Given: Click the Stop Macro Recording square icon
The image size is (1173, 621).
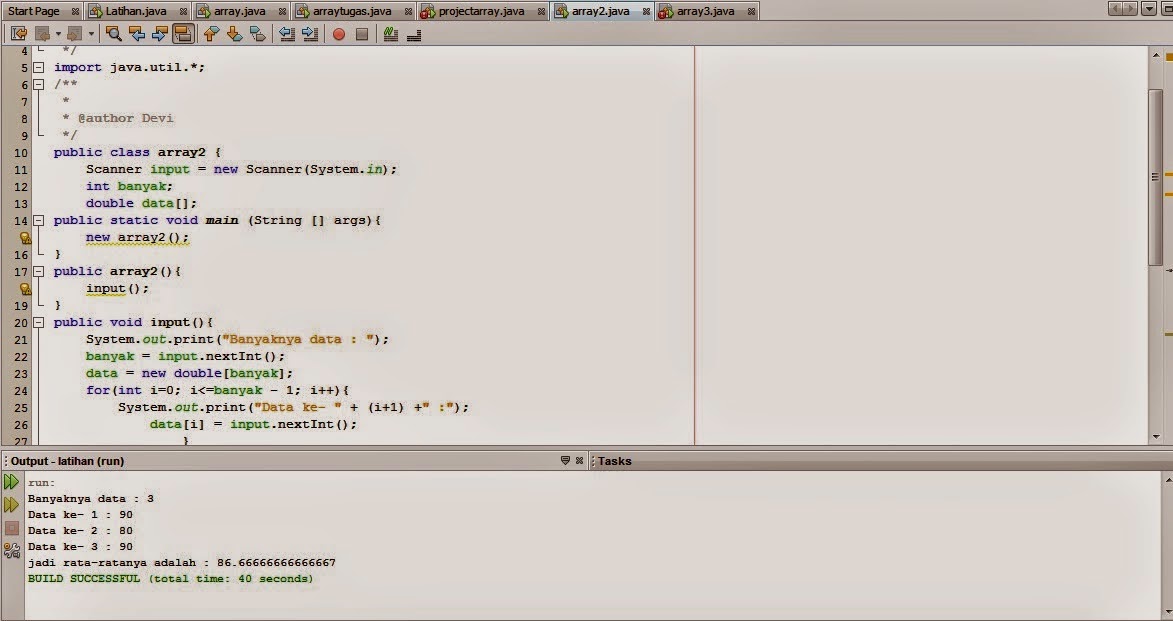Looking at the screenshot, I should pos(362,34).
